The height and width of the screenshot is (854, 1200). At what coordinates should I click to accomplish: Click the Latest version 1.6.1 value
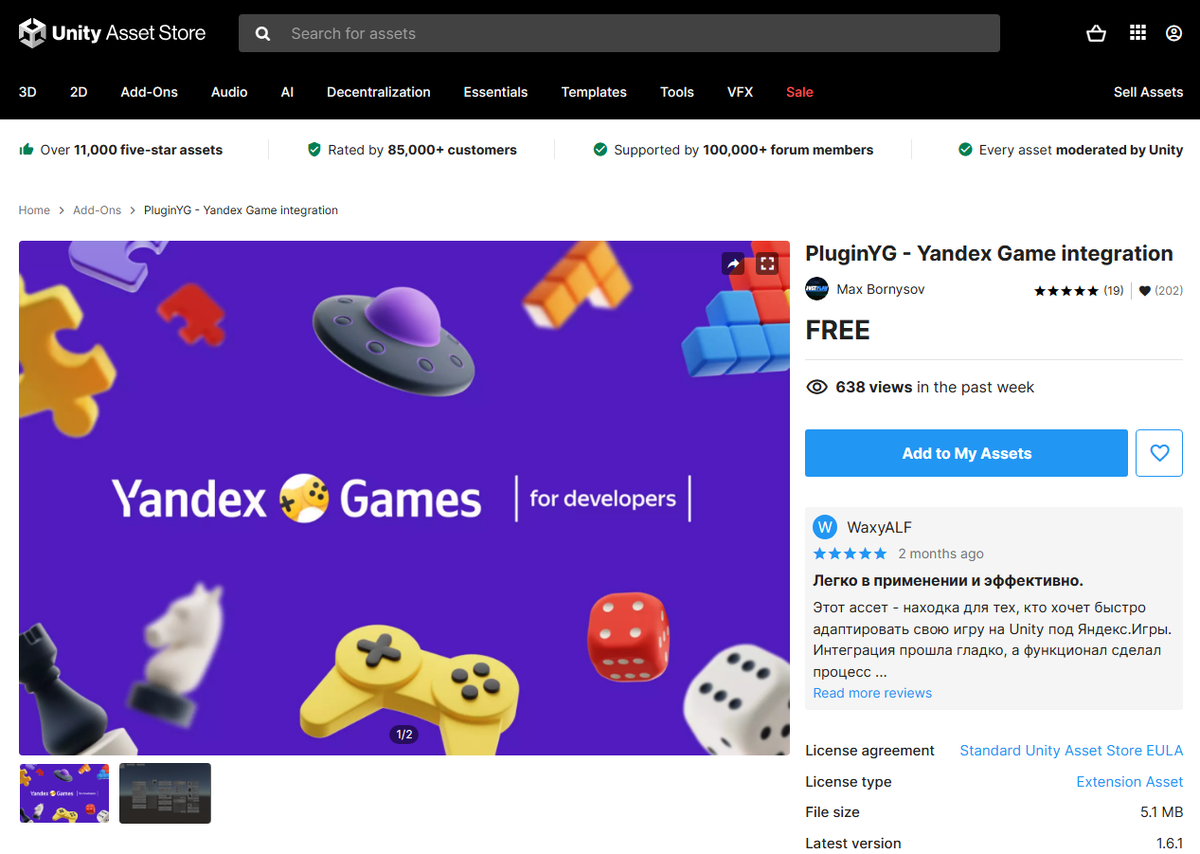coord(1169,843)
